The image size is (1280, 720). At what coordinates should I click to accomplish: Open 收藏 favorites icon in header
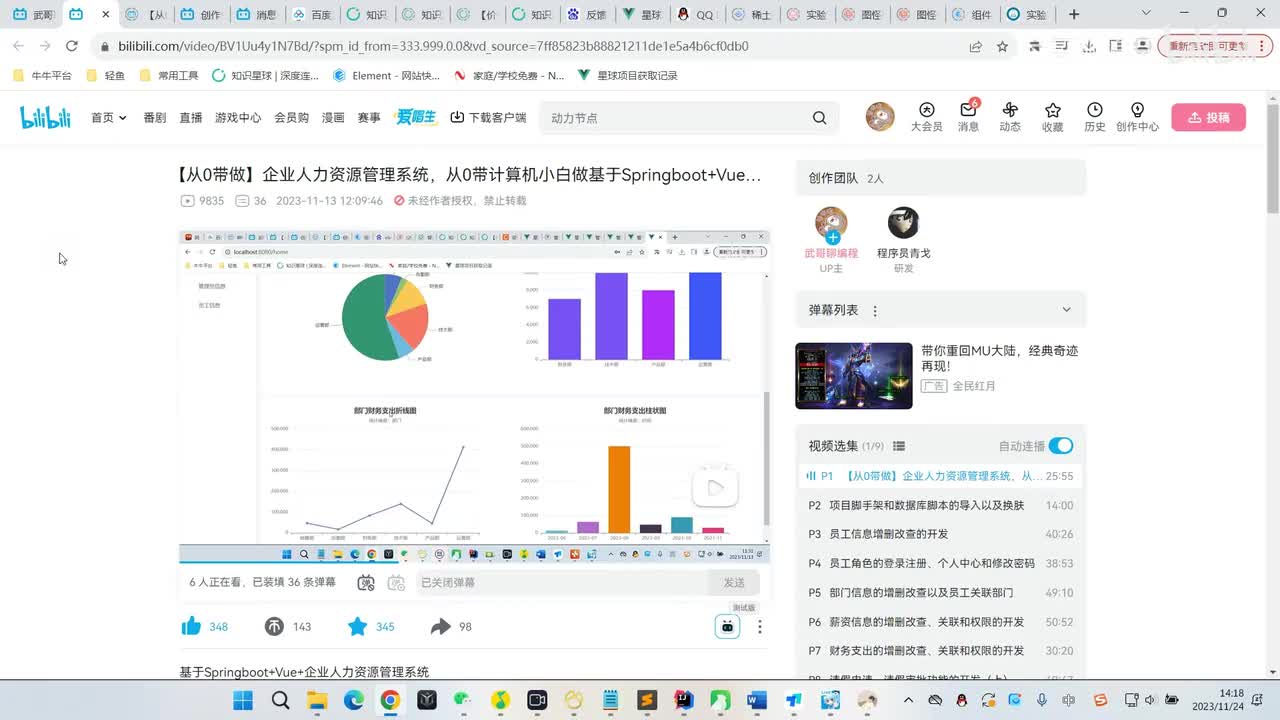pos(1052,117)
